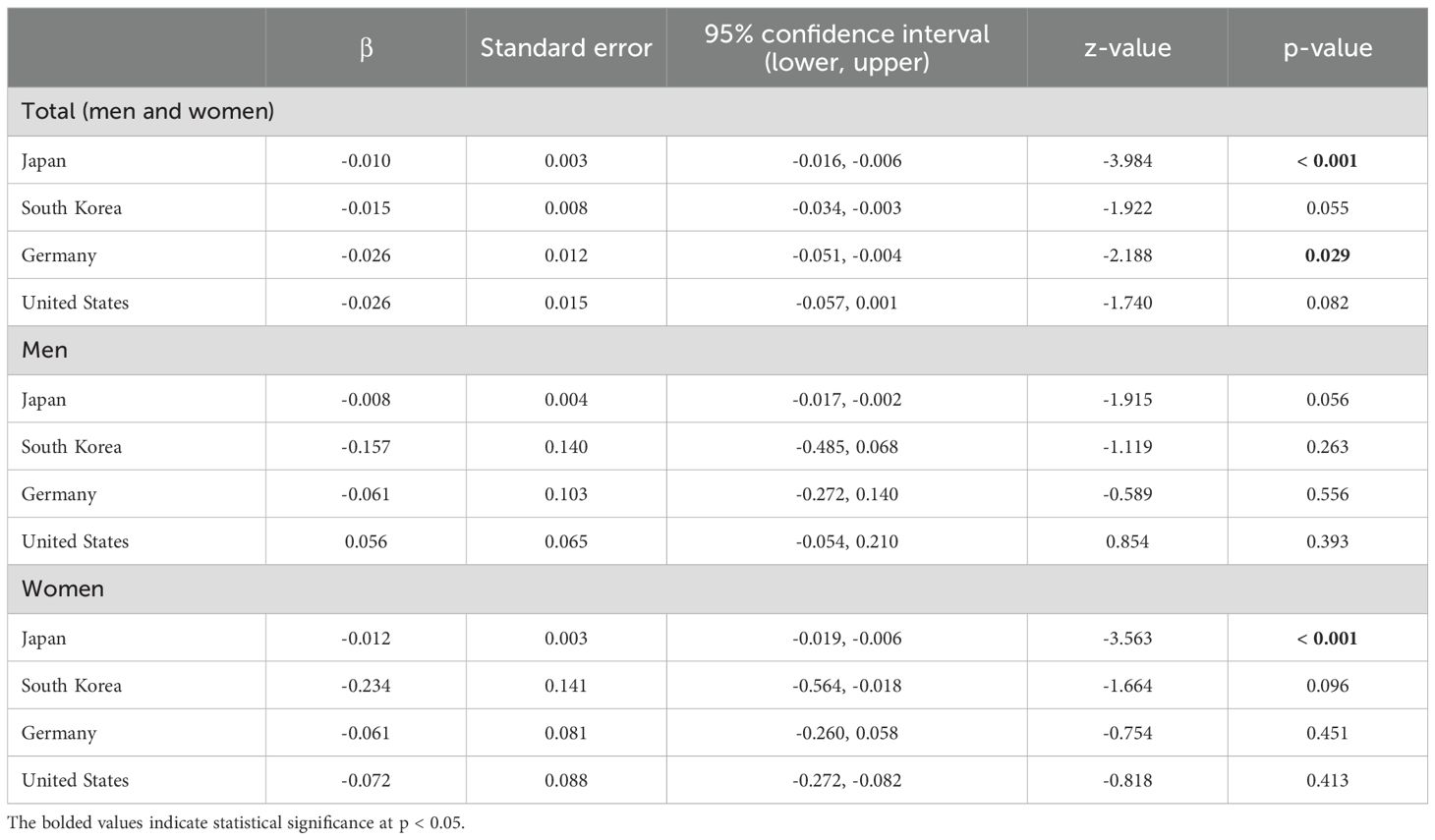The width and height of the screenshot is (1435, 840).
Task: Click the Standard error column header
Action: pos(566,48)
